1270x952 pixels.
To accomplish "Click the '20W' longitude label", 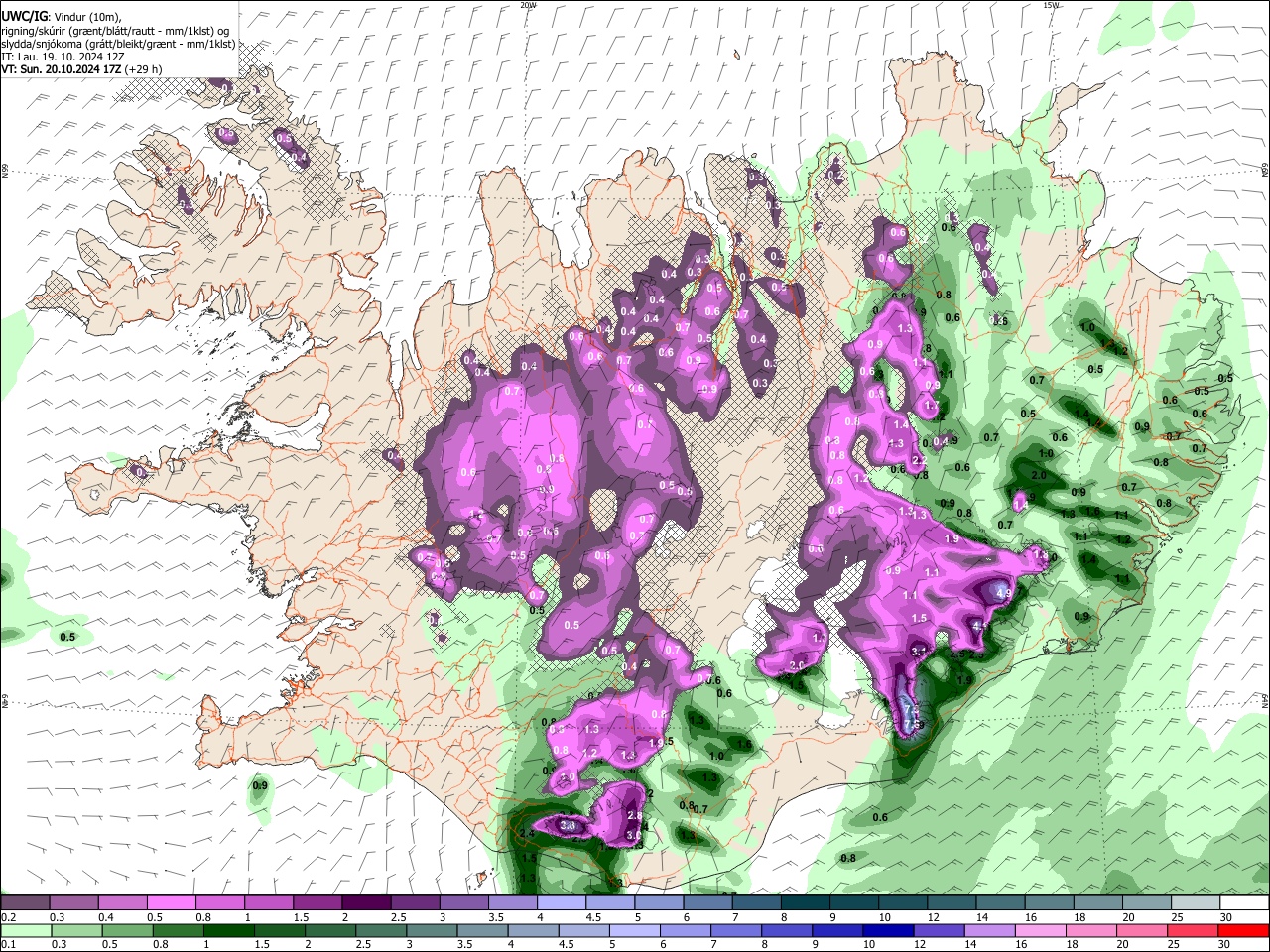I will coord(528,5).
